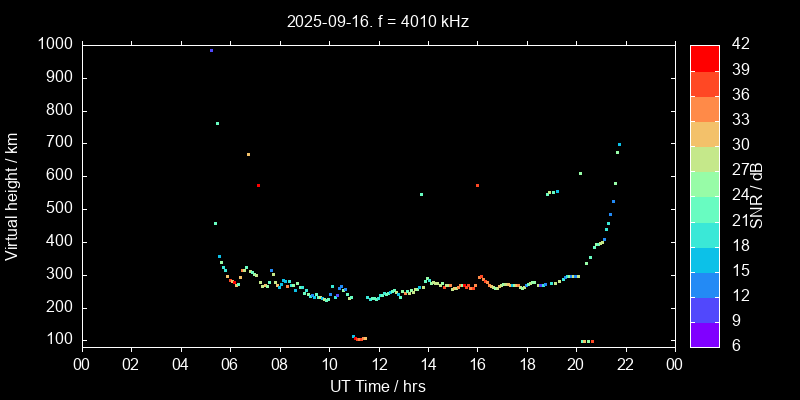This screenshot has width=800, height=400.
Task: Pick the cyan 15–18 dB colorbar band
Action: pos(704,259)
